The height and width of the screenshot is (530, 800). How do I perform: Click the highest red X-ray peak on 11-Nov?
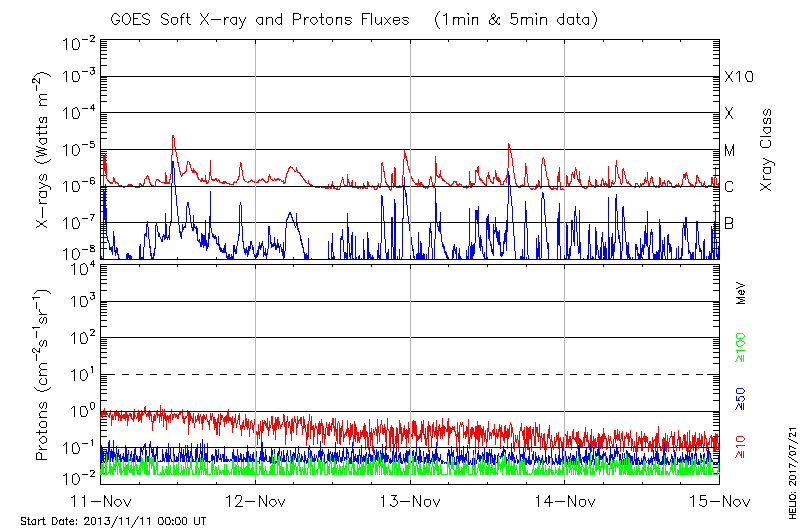(173, 136)
